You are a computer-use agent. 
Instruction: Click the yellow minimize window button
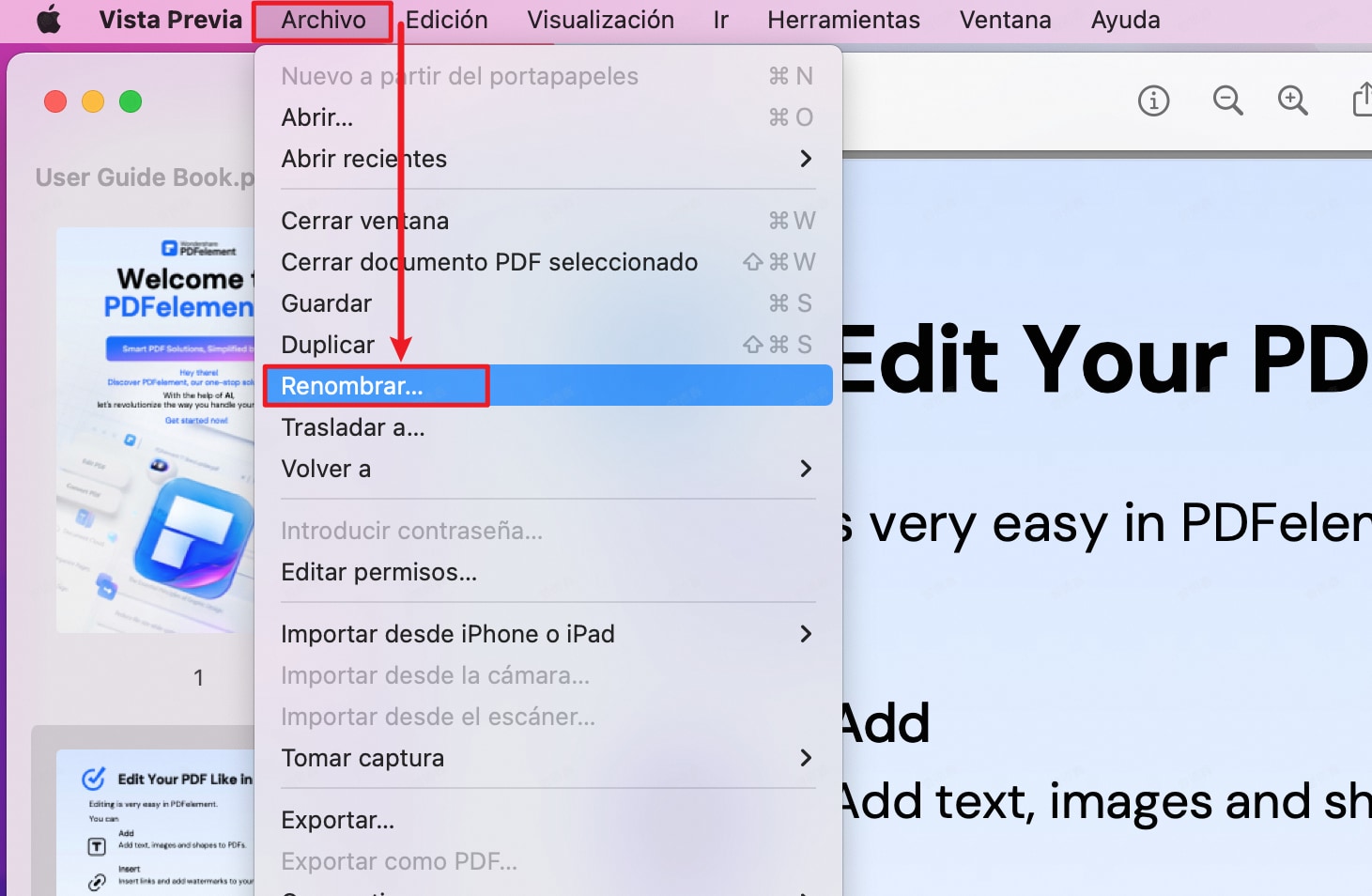click(93, 101)
